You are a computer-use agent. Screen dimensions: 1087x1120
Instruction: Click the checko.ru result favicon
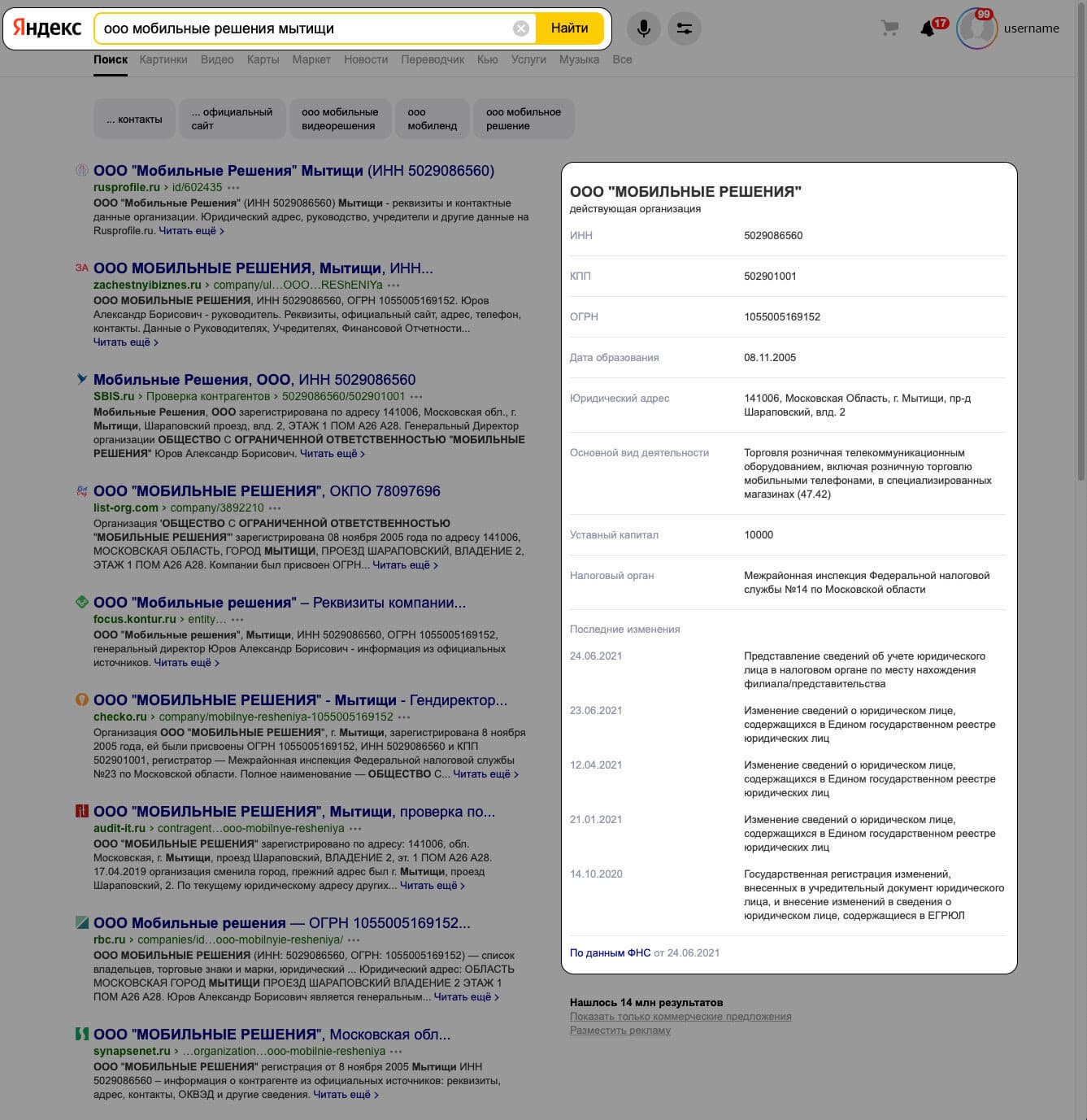(81, 699)
